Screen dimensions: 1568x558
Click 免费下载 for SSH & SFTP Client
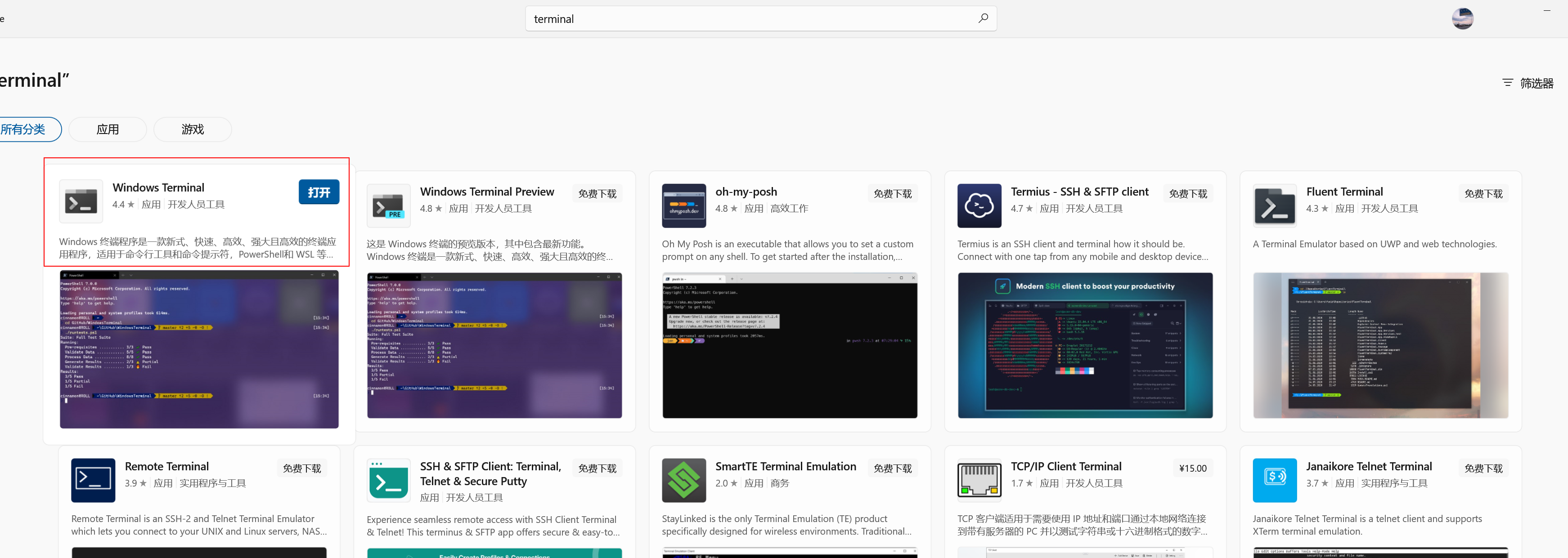click(597, 468)
